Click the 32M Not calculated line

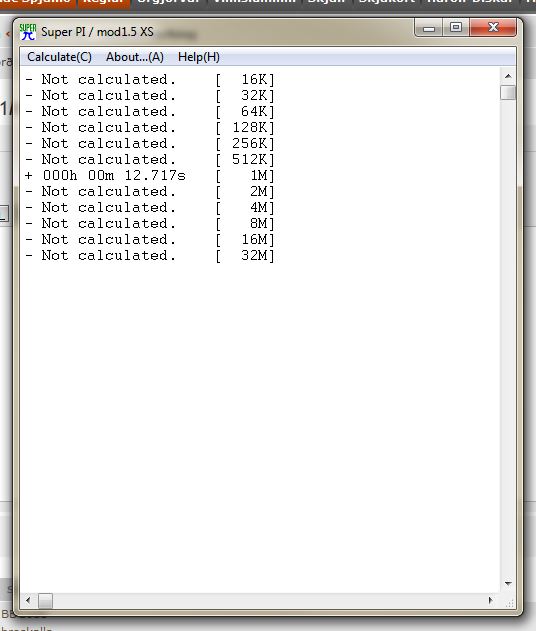pos(150,256)
